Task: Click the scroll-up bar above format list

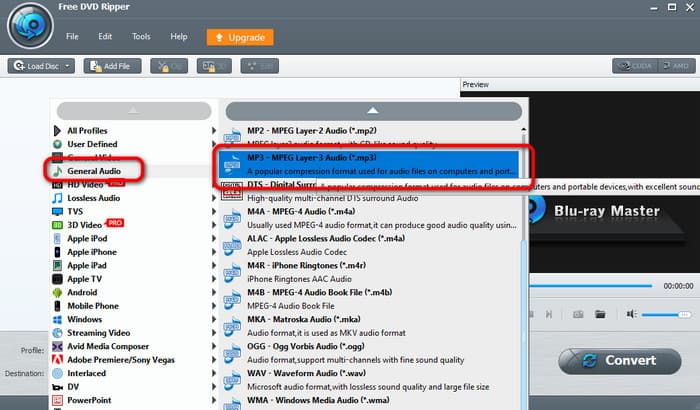Action: click(x=374, y=111)
